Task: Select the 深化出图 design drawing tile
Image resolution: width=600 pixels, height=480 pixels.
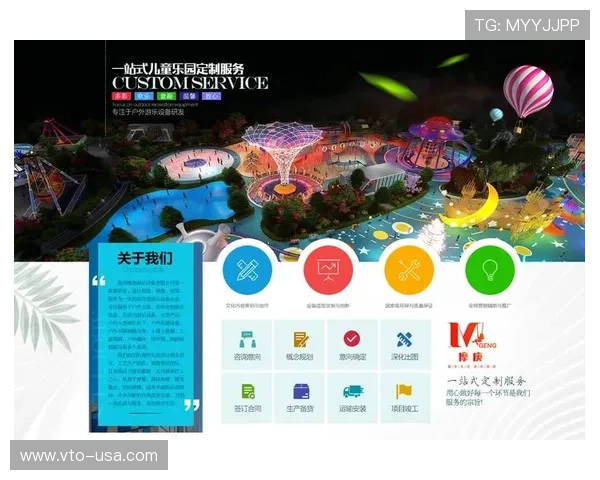Action: (x=405, y=345)
